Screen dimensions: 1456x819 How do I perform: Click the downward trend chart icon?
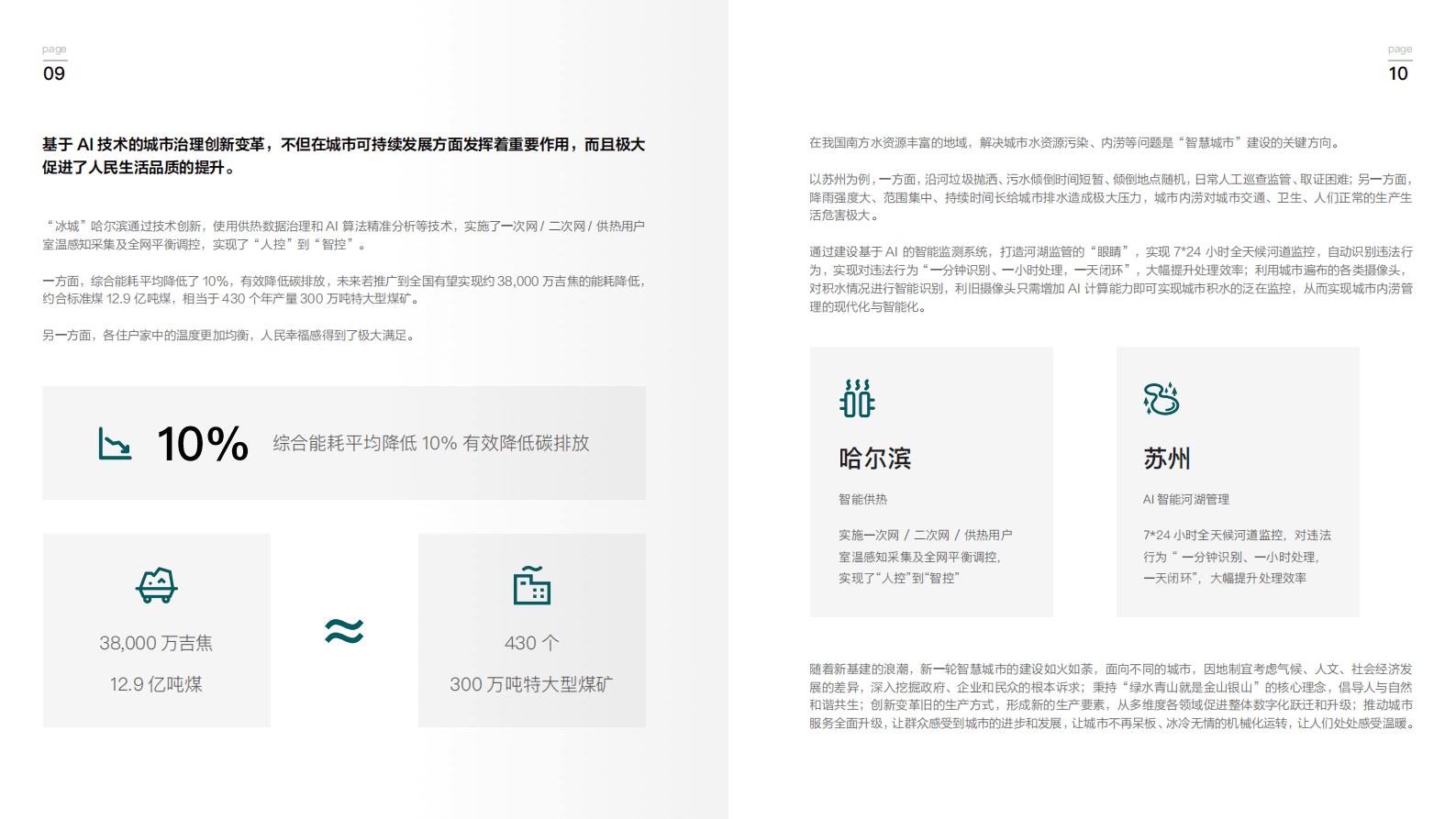[x=115, y=444]
